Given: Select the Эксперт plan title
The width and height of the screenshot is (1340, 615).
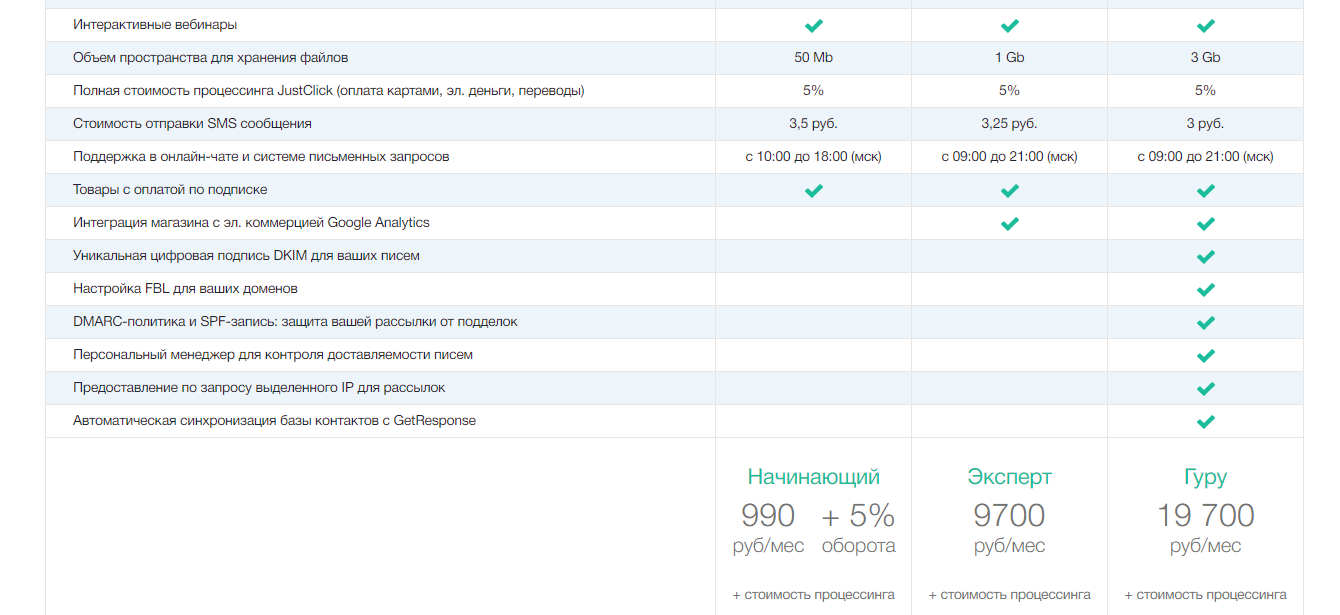Looking at the screenshot, I should (x=1009, y=477).
